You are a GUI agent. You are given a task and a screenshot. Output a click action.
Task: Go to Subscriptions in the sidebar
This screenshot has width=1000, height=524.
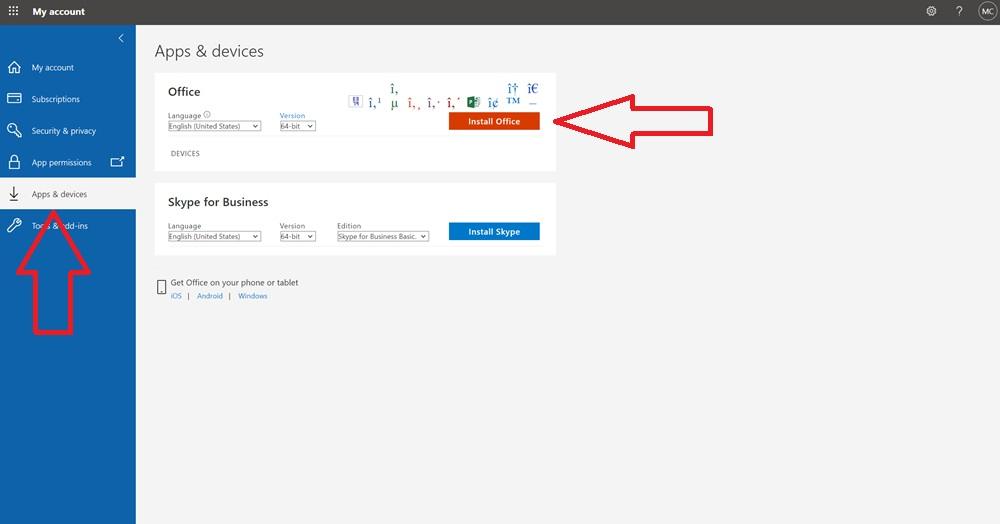55,99
